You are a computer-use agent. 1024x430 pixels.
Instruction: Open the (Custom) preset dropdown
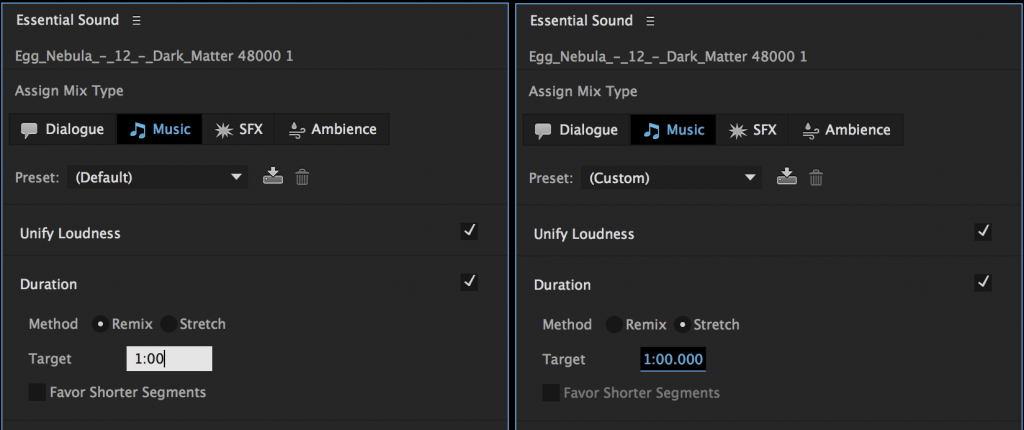pos(672,178)
